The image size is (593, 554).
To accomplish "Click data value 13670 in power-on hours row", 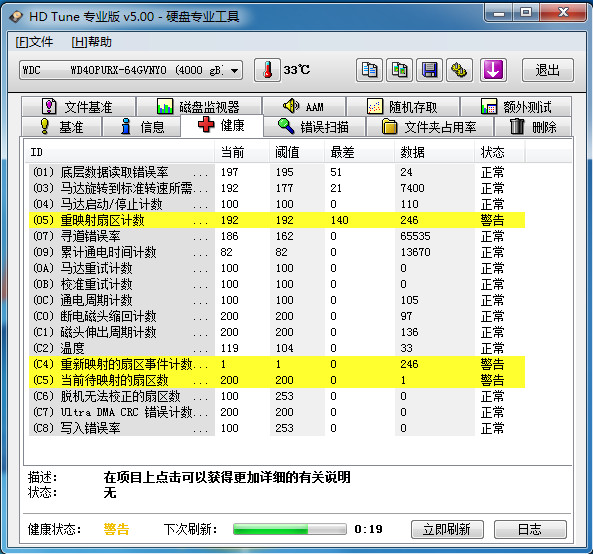I will click(x=415, y=252).
